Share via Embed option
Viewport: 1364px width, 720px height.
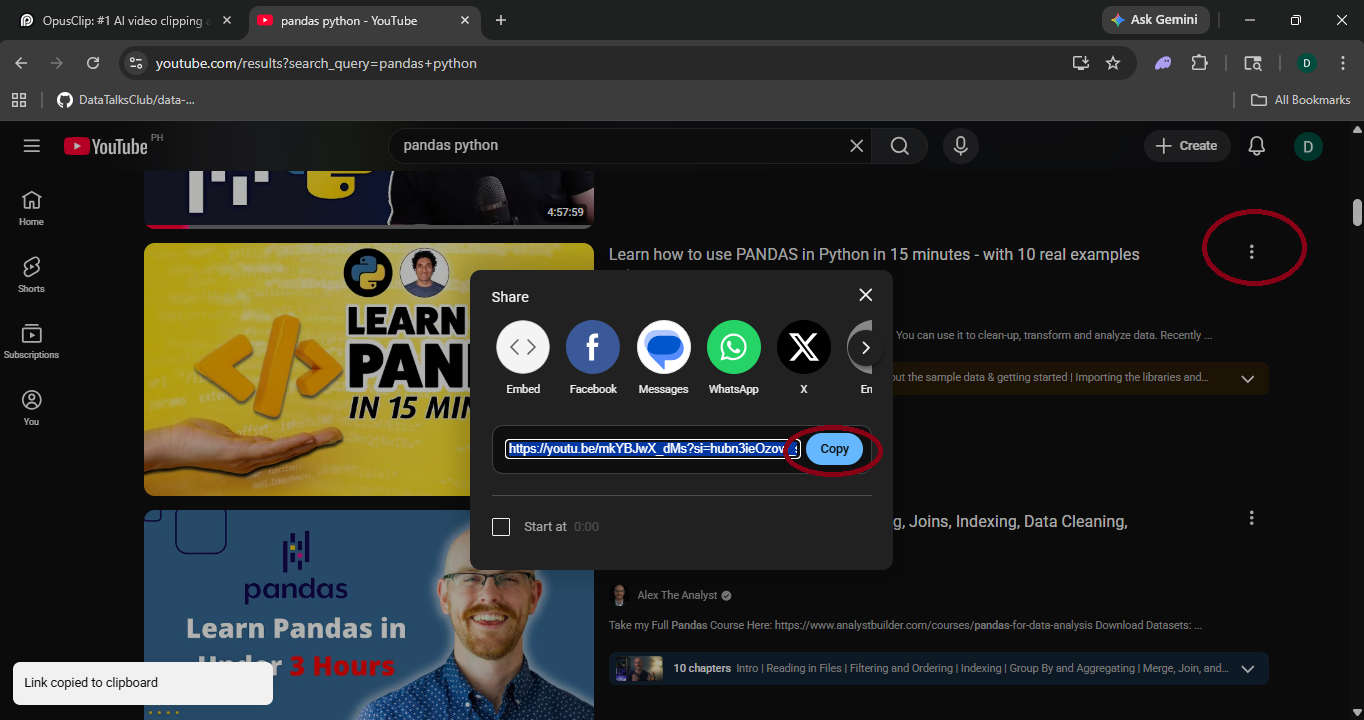[523, 357]
